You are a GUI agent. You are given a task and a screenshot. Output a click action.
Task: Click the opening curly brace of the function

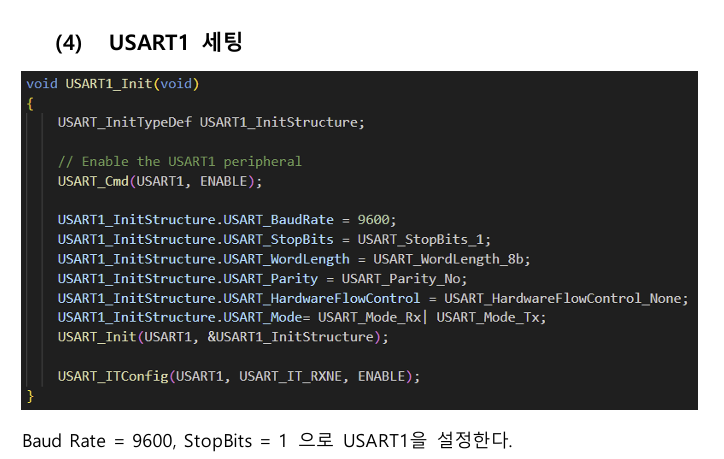point(30,103)
